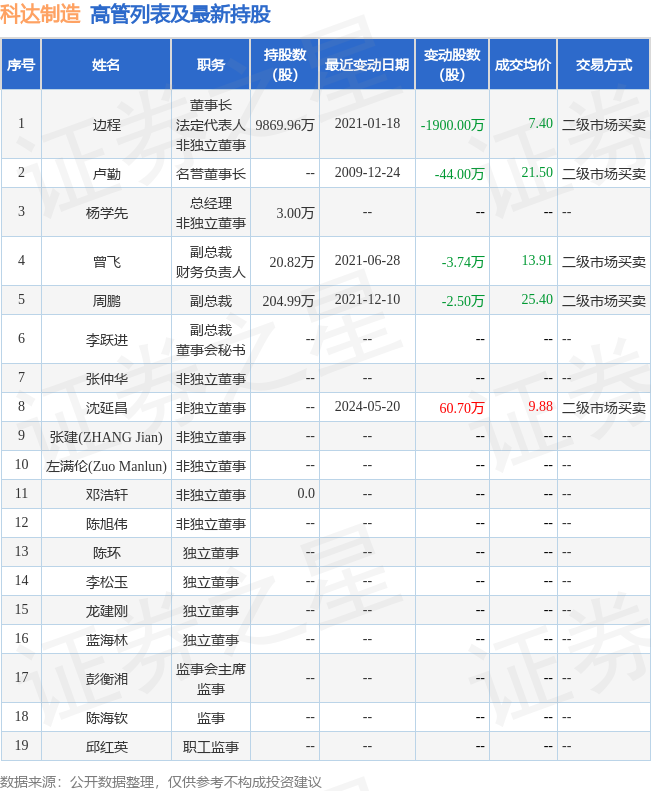
Task: Select the 职务 column header
Action: 210,65
